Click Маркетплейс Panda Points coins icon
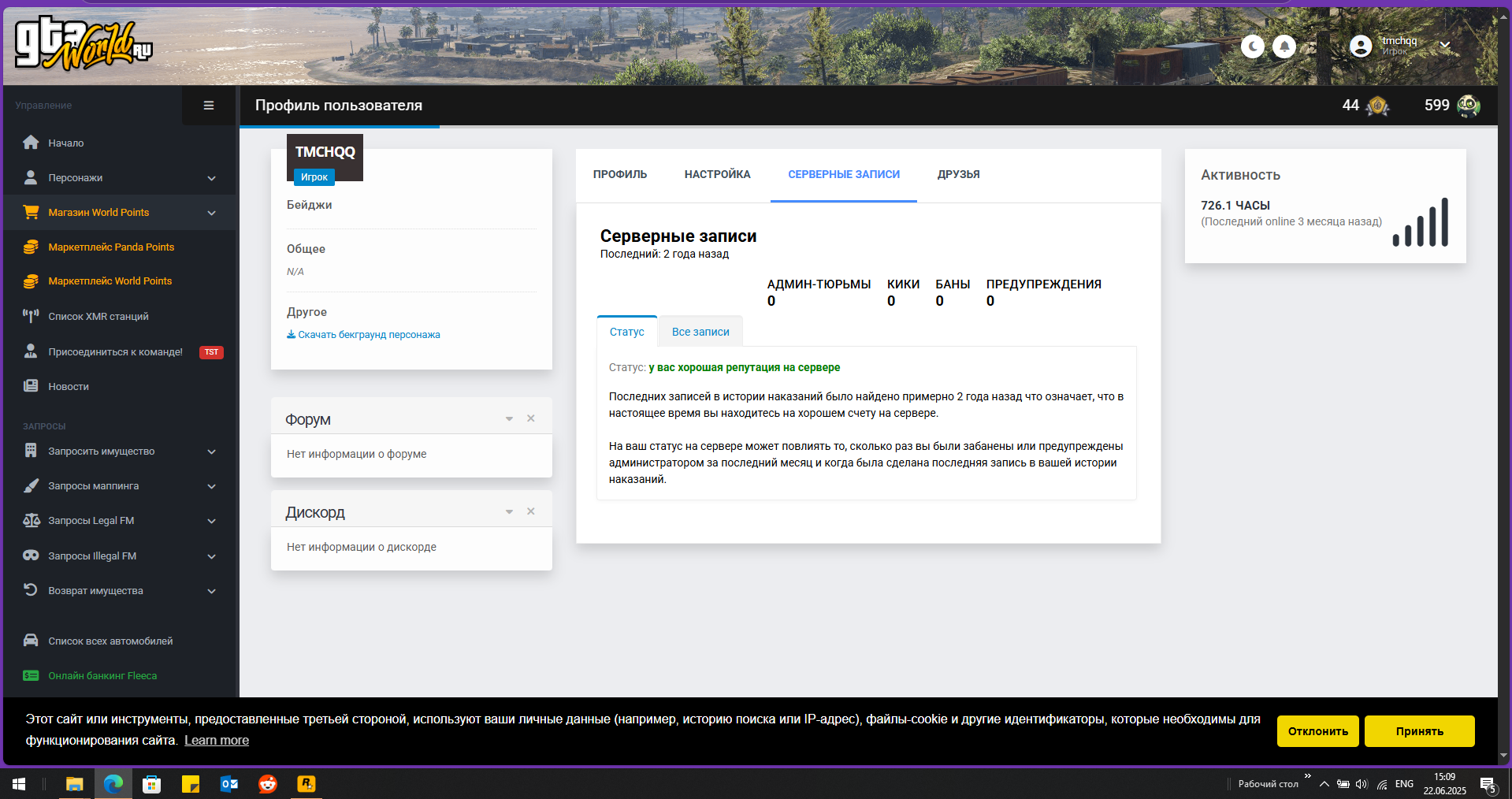 (31, 247)
